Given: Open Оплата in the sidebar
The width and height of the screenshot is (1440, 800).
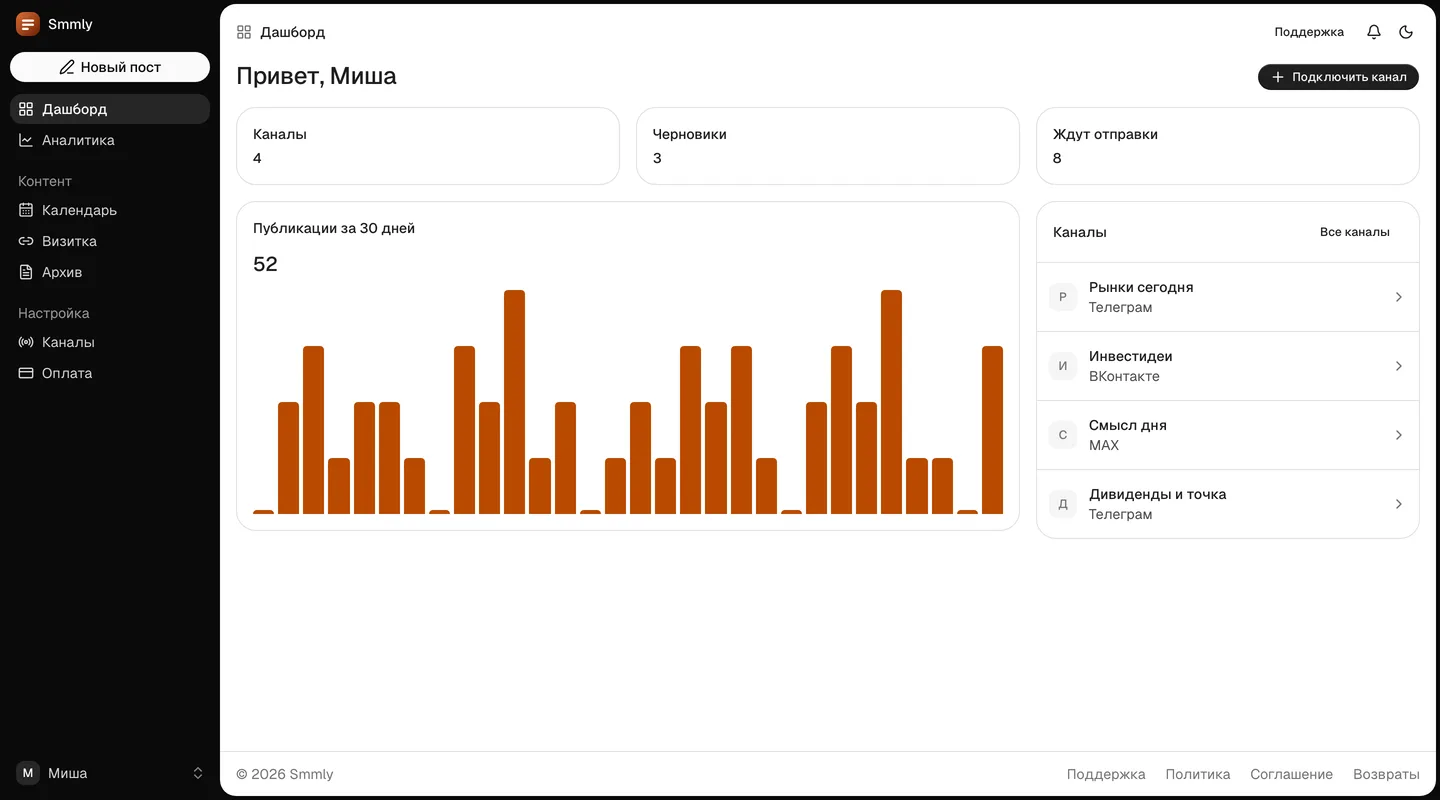Looking at the screenshot, I should point(110,373).
